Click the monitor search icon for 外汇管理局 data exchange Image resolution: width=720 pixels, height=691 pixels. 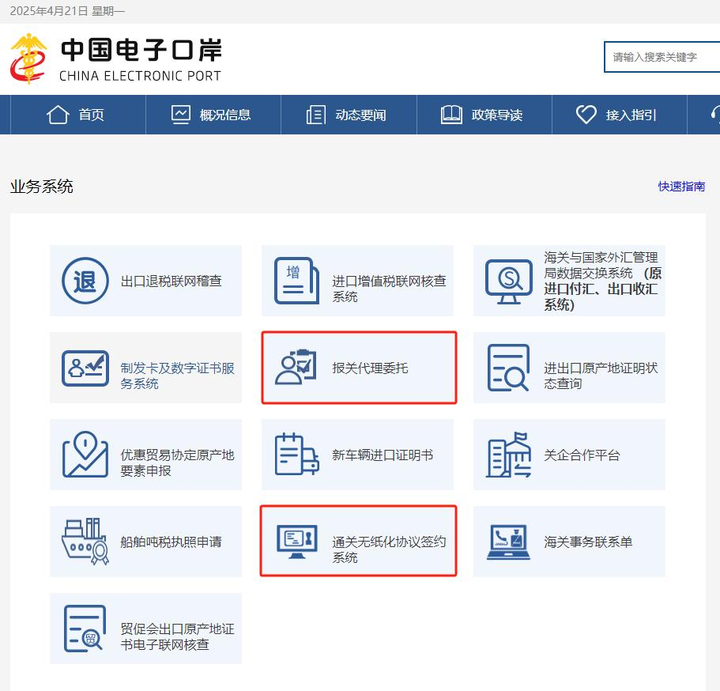tap(508, 281)
